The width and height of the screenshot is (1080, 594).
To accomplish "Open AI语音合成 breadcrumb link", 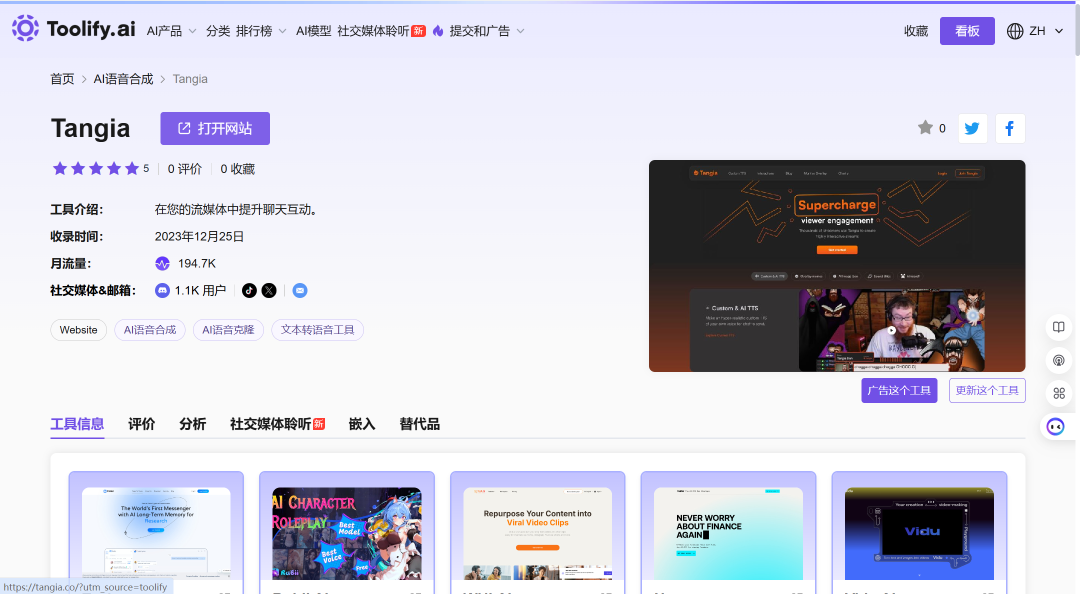I will (x=123, y=79).
